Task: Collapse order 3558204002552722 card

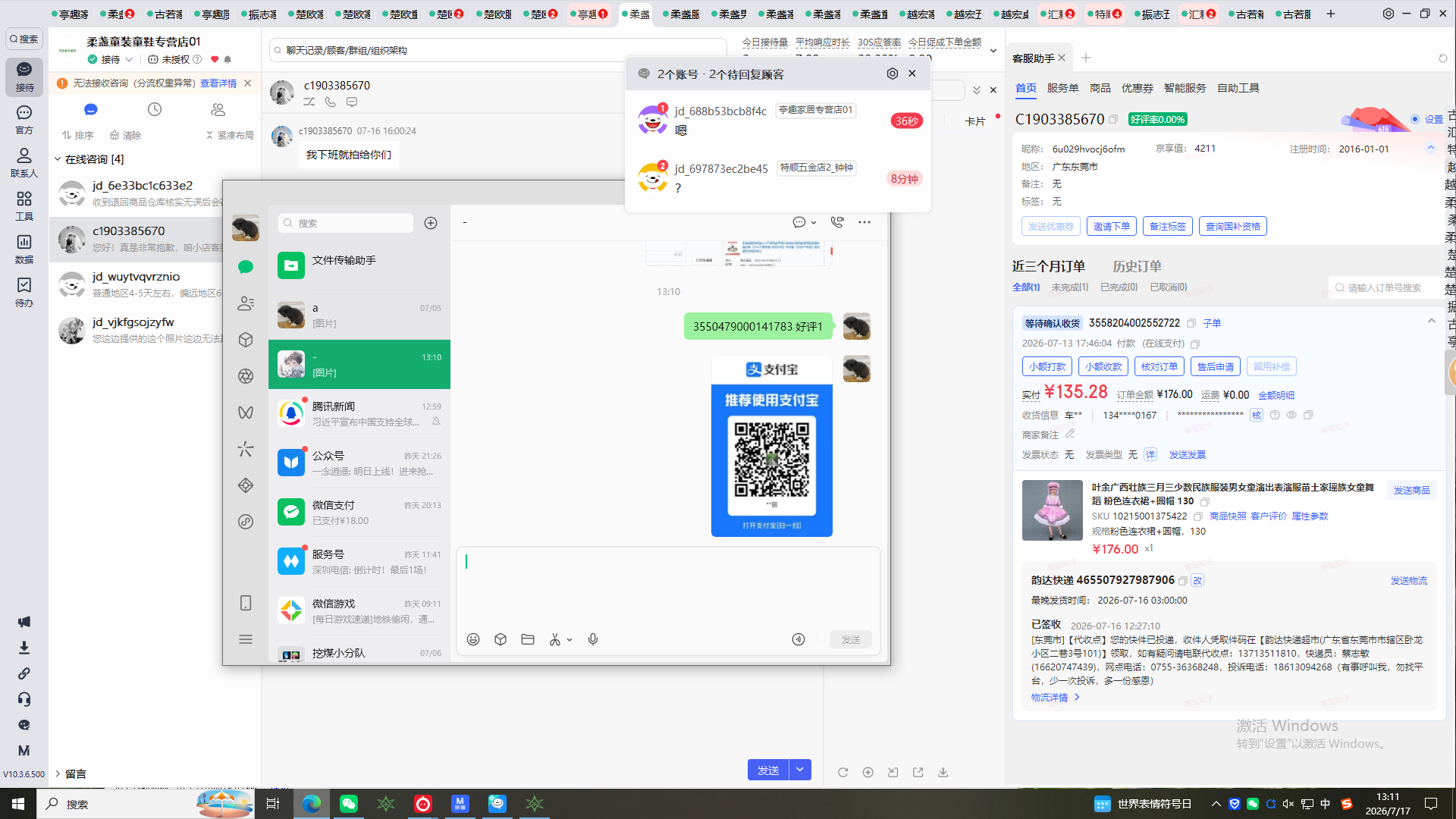Action: point(1432,322)
